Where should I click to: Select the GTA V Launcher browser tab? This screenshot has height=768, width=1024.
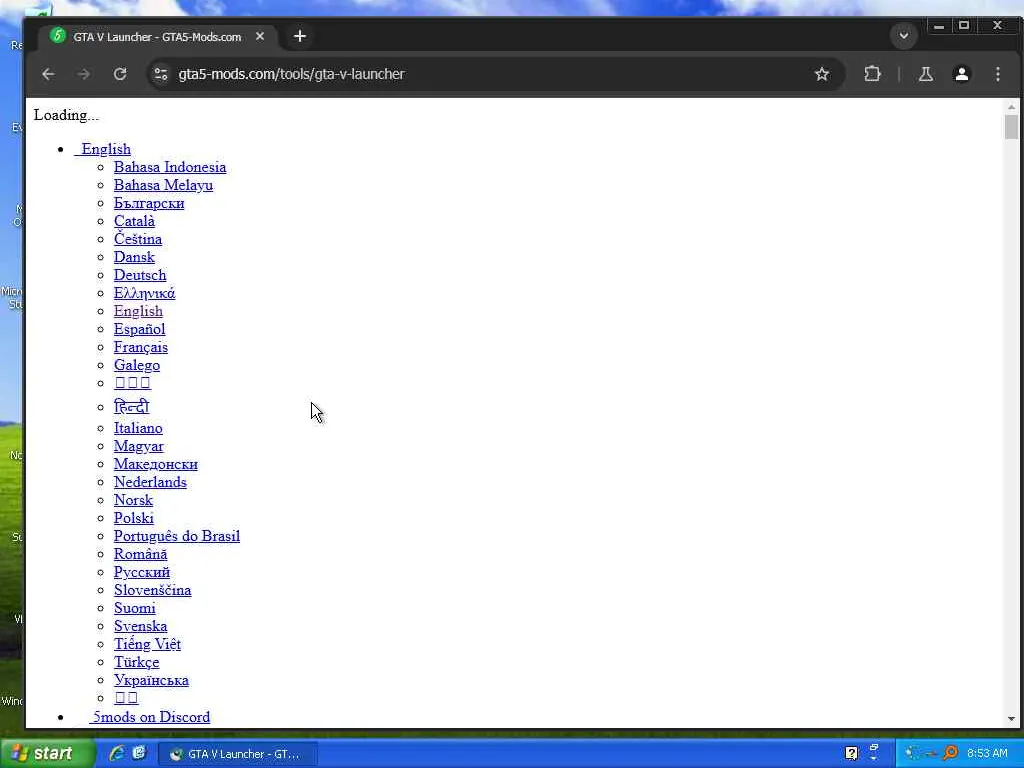157,37
